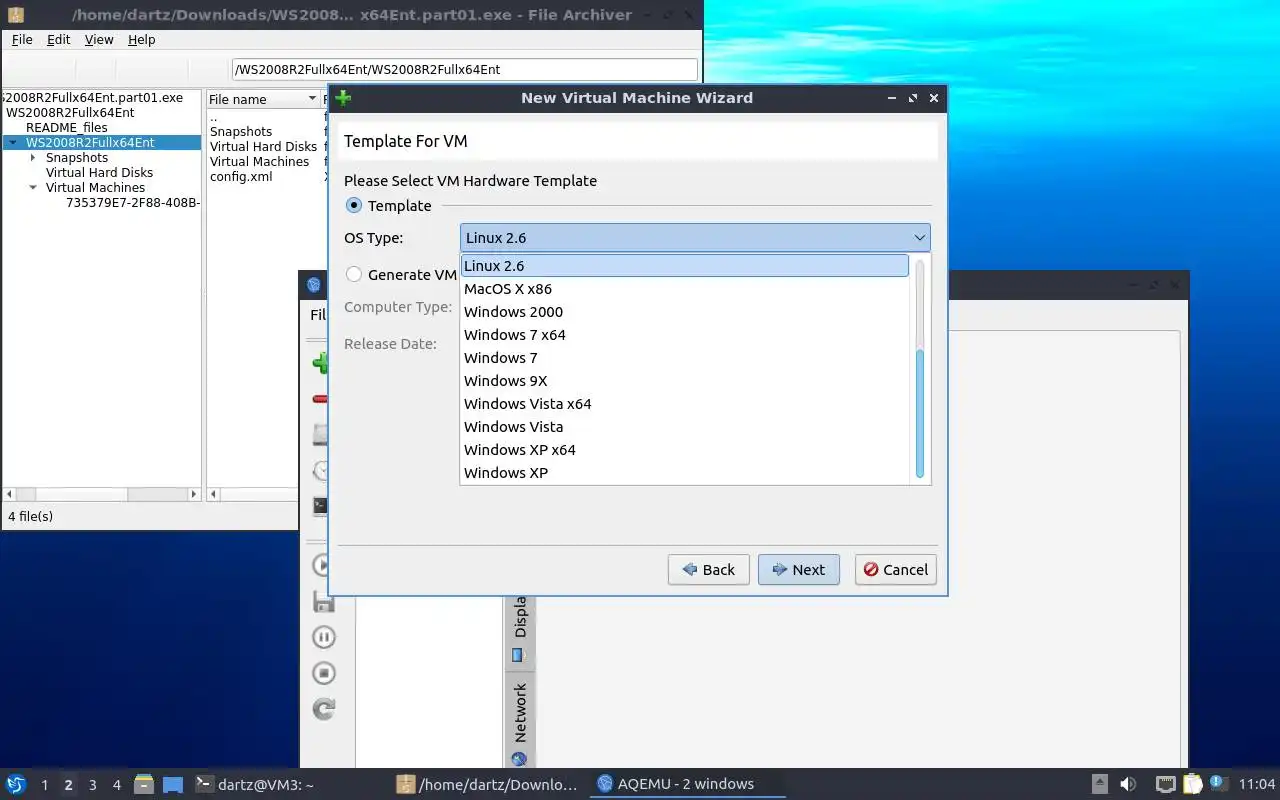1280x800 pixels.
Task: Open the Help menu in File Archiver
Action: [142, 39]
